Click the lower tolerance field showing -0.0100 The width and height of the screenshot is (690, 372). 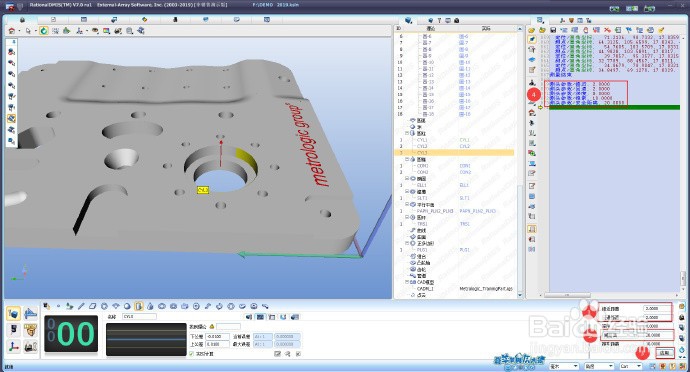[217, 336]
